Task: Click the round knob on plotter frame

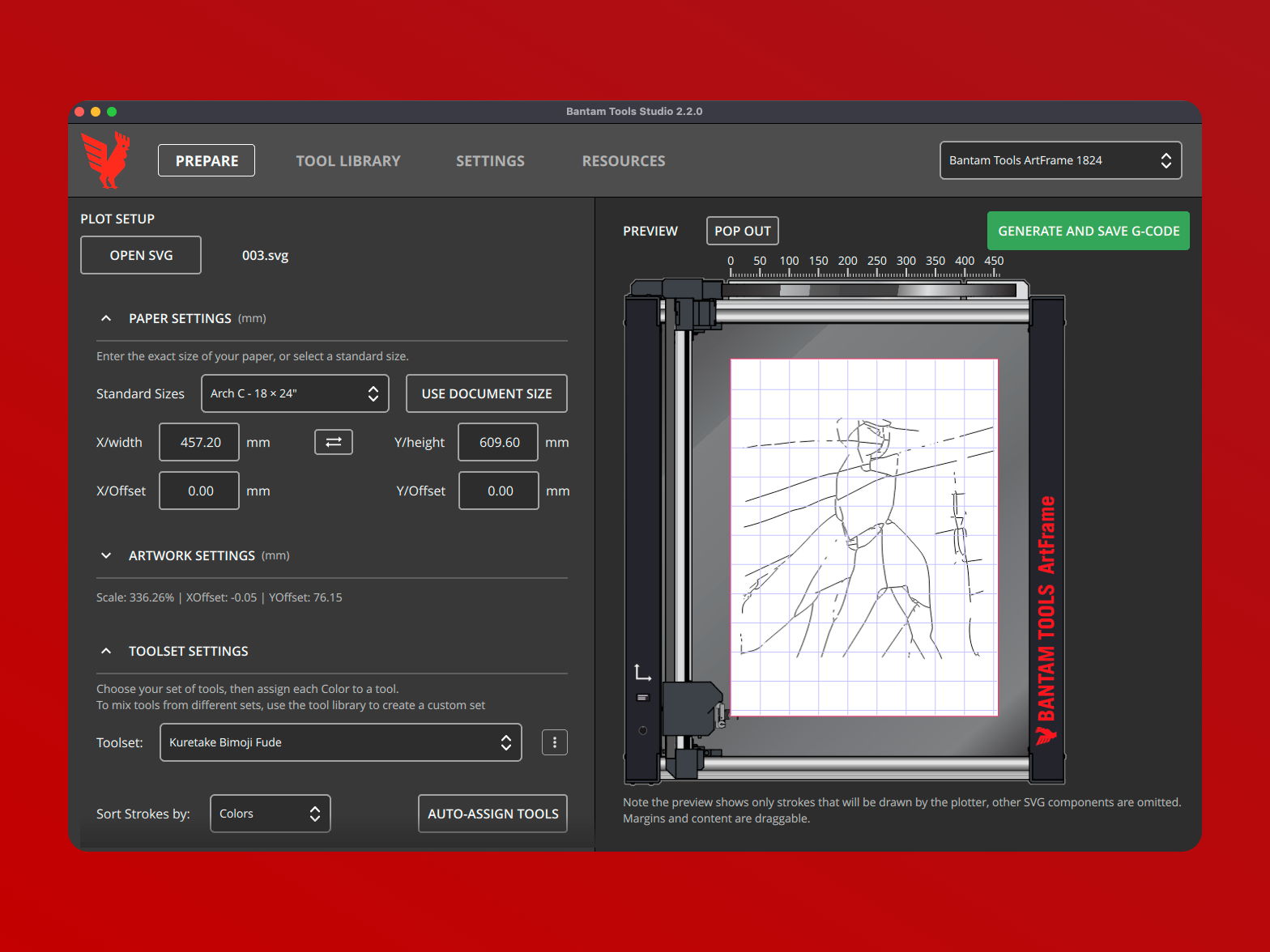Action: pos(643,730)
